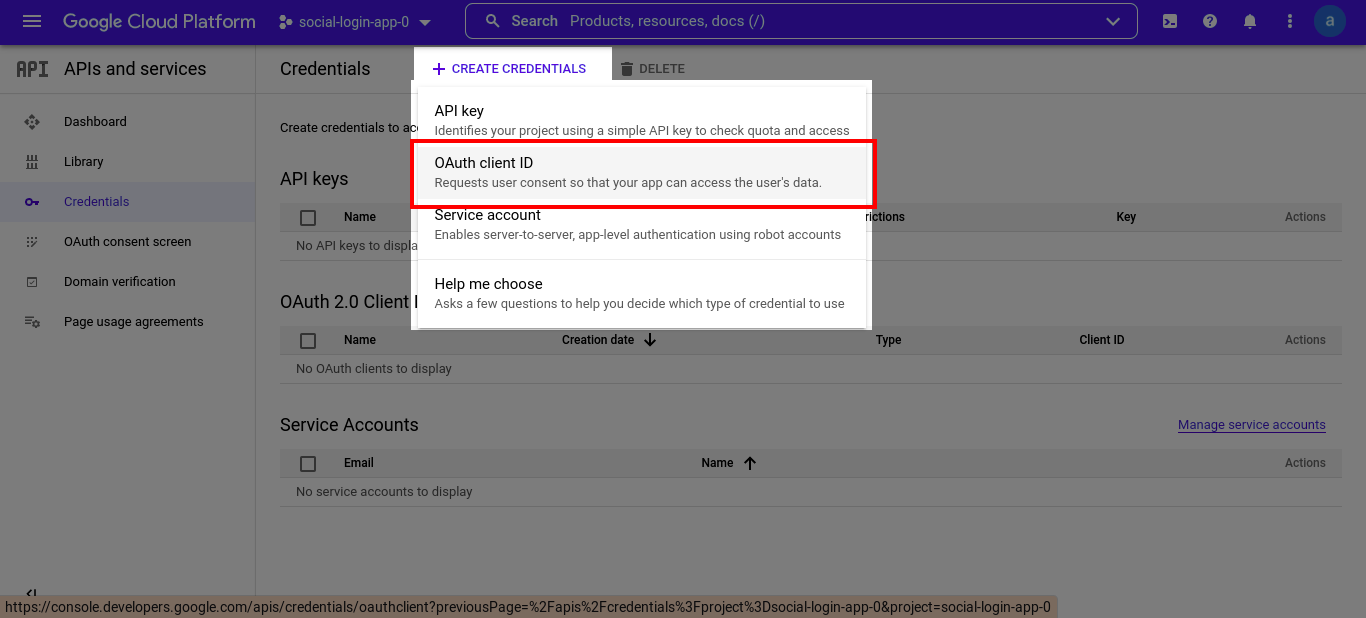Click the Page usage agreements icon
Viewport: 1366px width, 618px height.
point(32,322)
